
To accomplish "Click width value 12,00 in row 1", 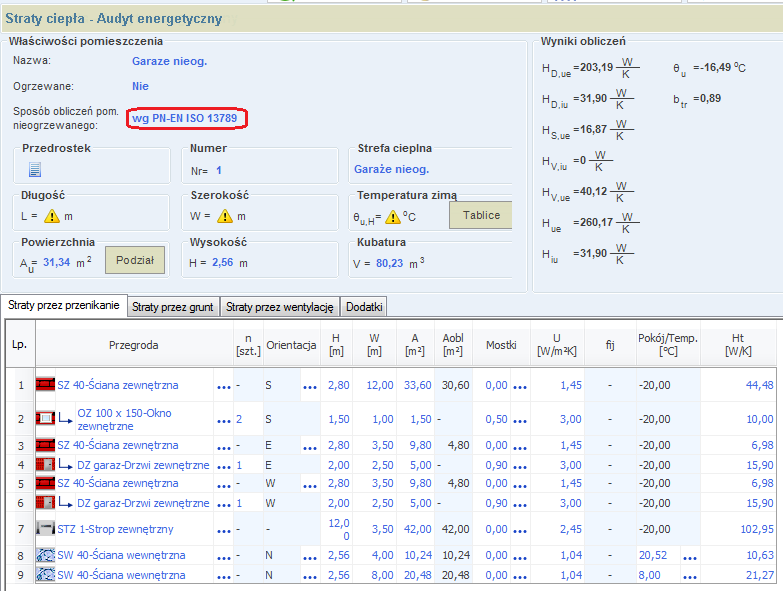I will point(380,385).
